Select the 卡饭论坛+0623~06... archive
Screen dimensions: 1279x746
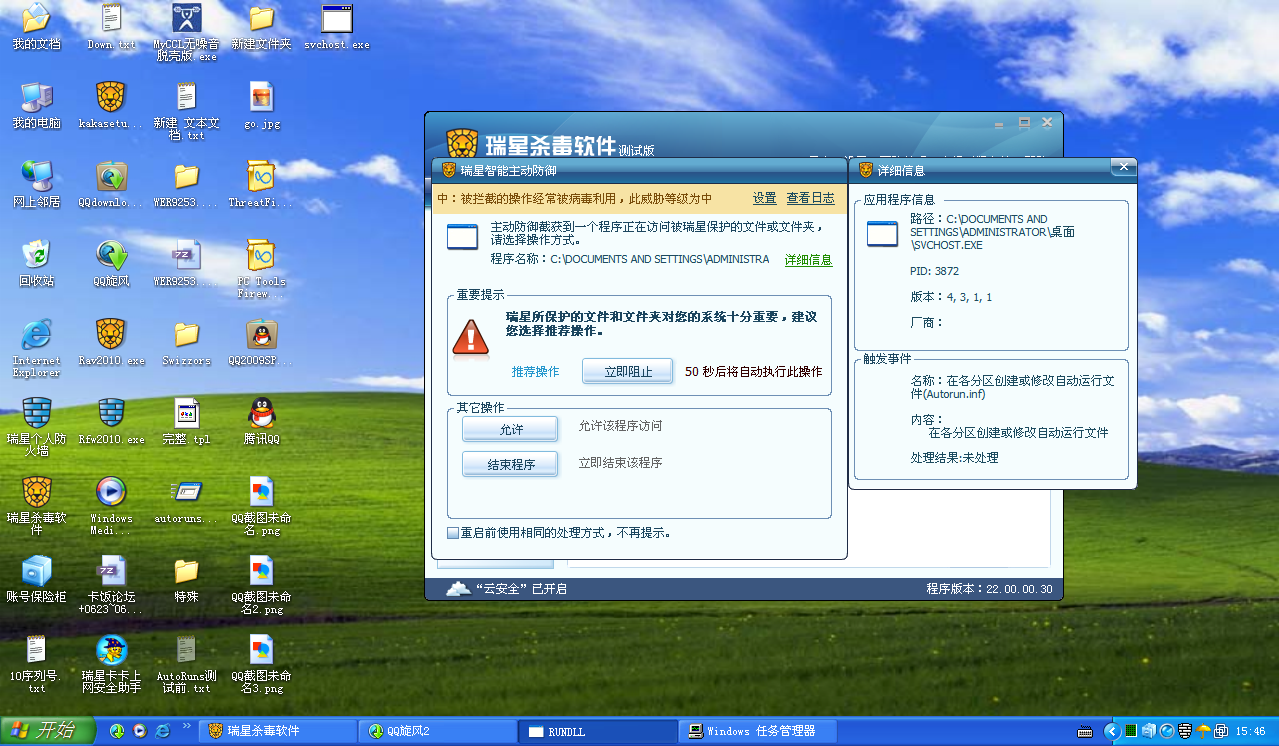point(111,585)
